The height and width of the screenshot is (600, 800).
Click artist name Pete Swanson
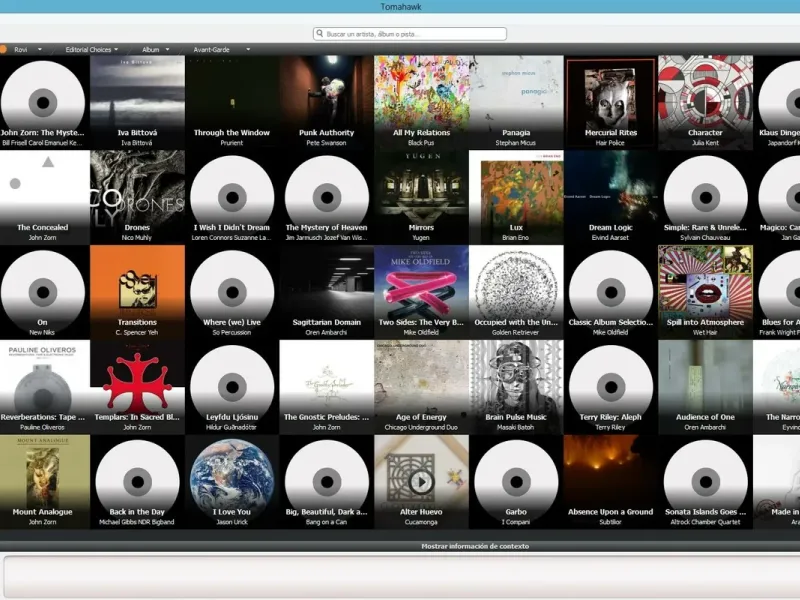click(x=327, y=143)
